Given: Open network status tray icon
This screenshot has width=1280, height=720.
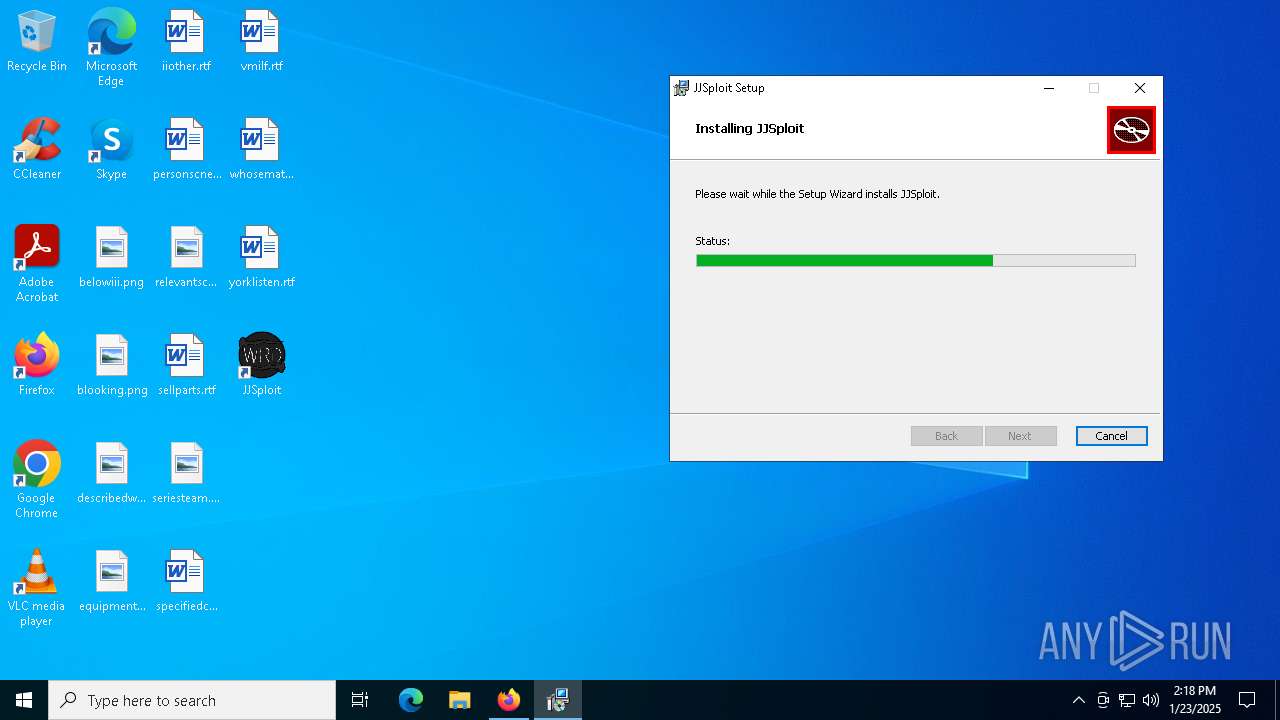Looking at the screenshot, I should (x=1127, y=700).
